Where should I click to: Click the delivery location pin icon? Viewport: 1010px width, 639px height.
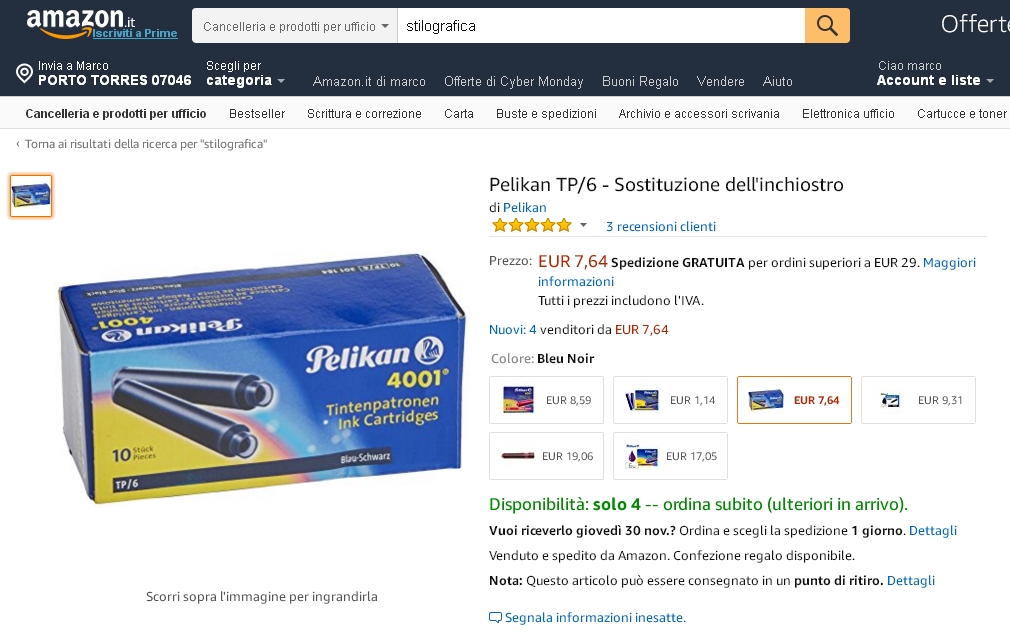(24, 73)
